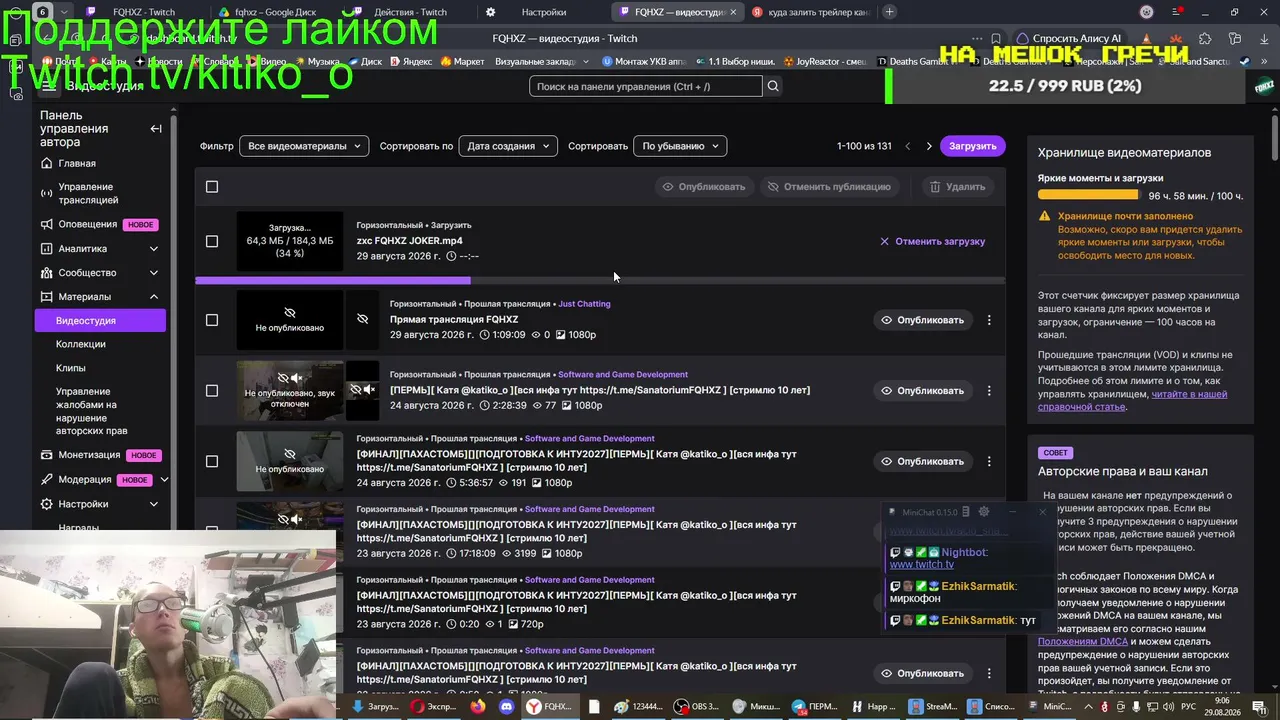The height and width of the screenshot is (720, 1280).
Task: Click the dashboard search field
Action: pyautogui.click(x=646, y=86)
